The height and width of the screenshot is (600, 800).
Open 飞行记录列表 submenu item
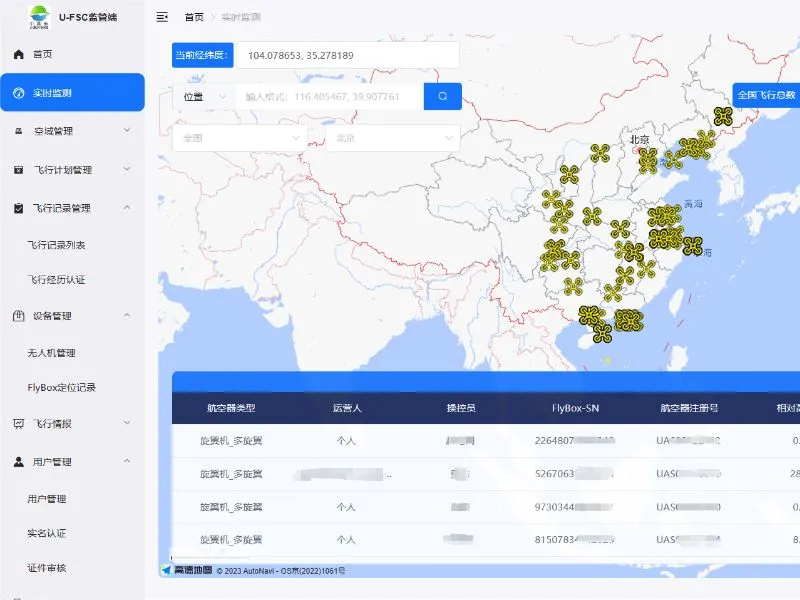56,245
